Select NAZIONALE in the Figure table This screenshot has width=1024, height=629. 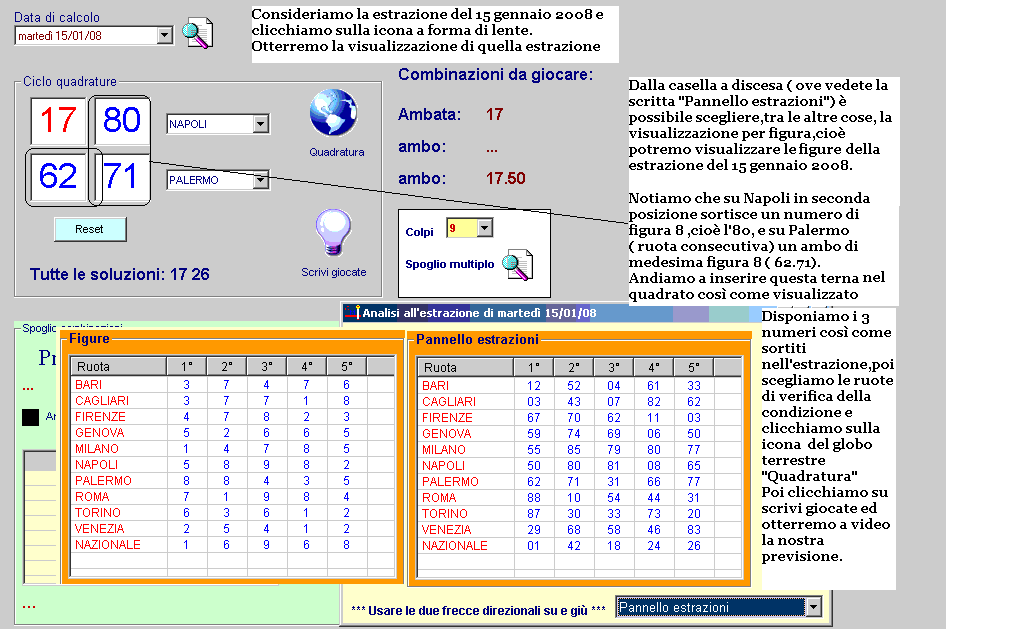tap(108, 545)
